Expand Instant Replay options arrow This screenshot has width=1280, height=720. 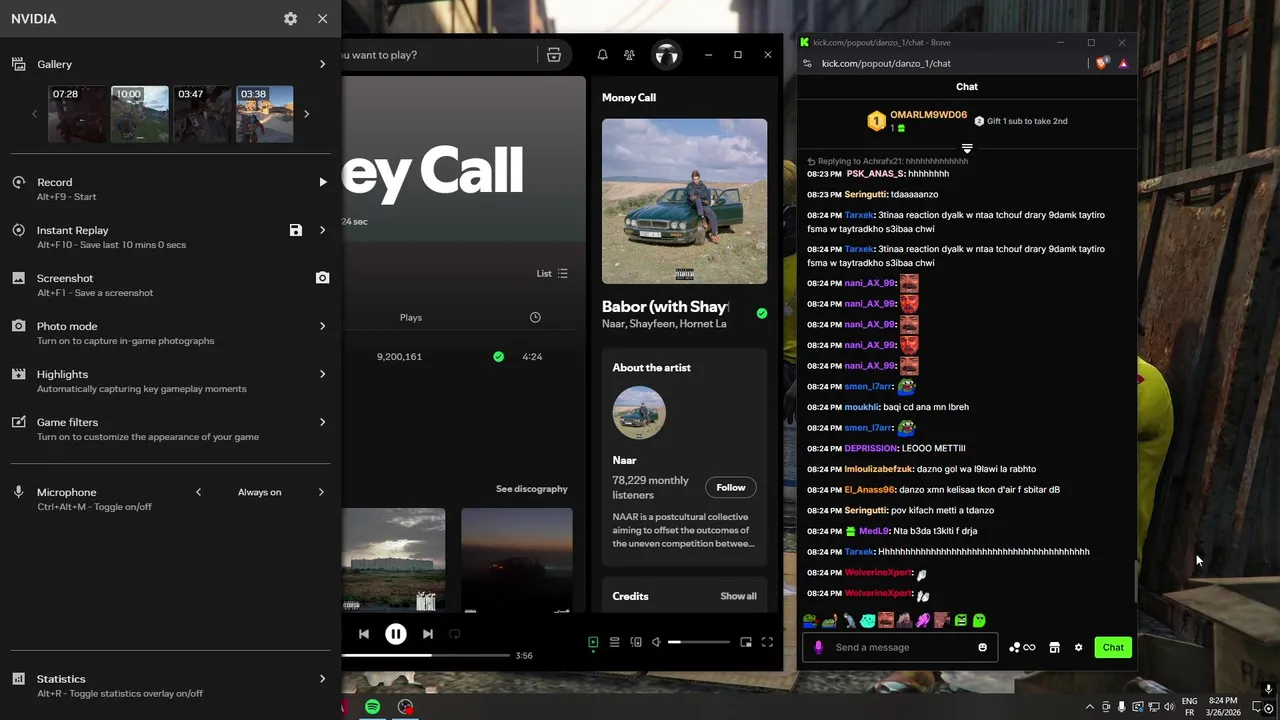pos(322,230)
